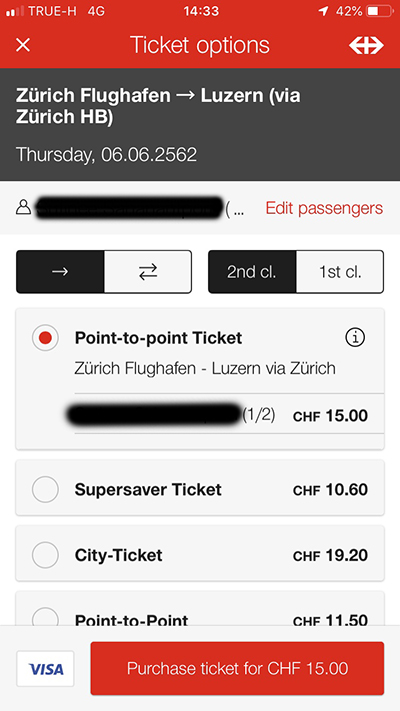
Task: Purchase ticket for CHF 15.00
Action: point(237,668)
